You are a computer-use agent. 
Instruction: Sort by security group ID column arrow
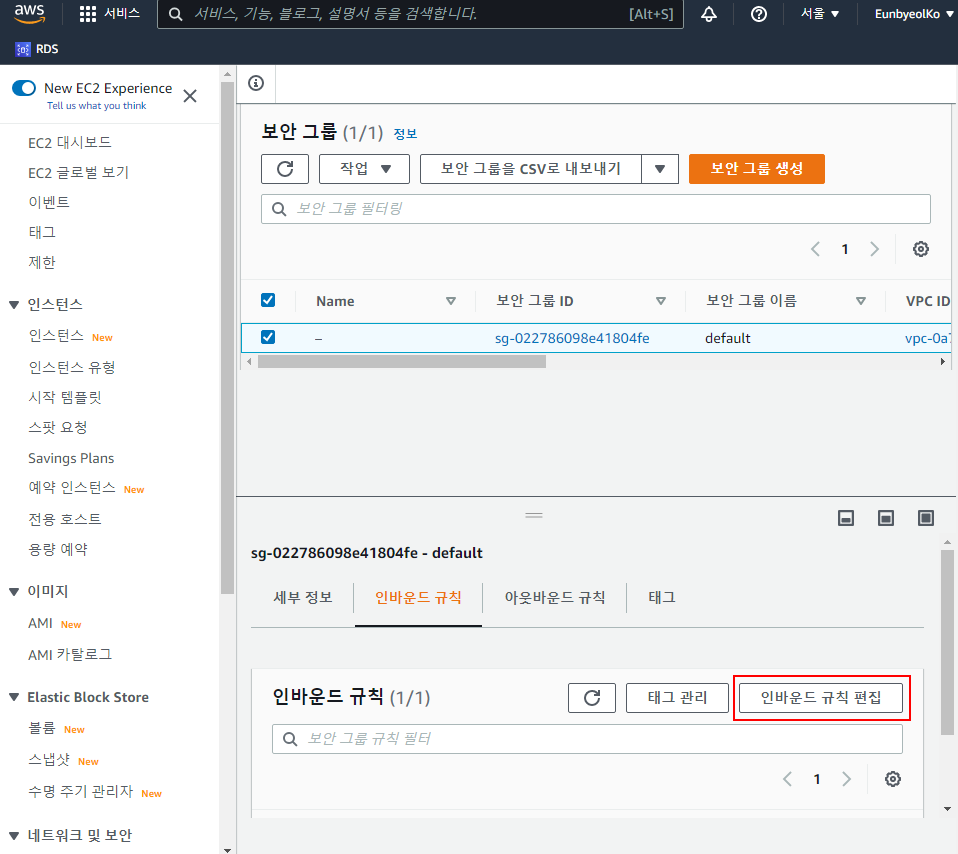tap(660, 301)
